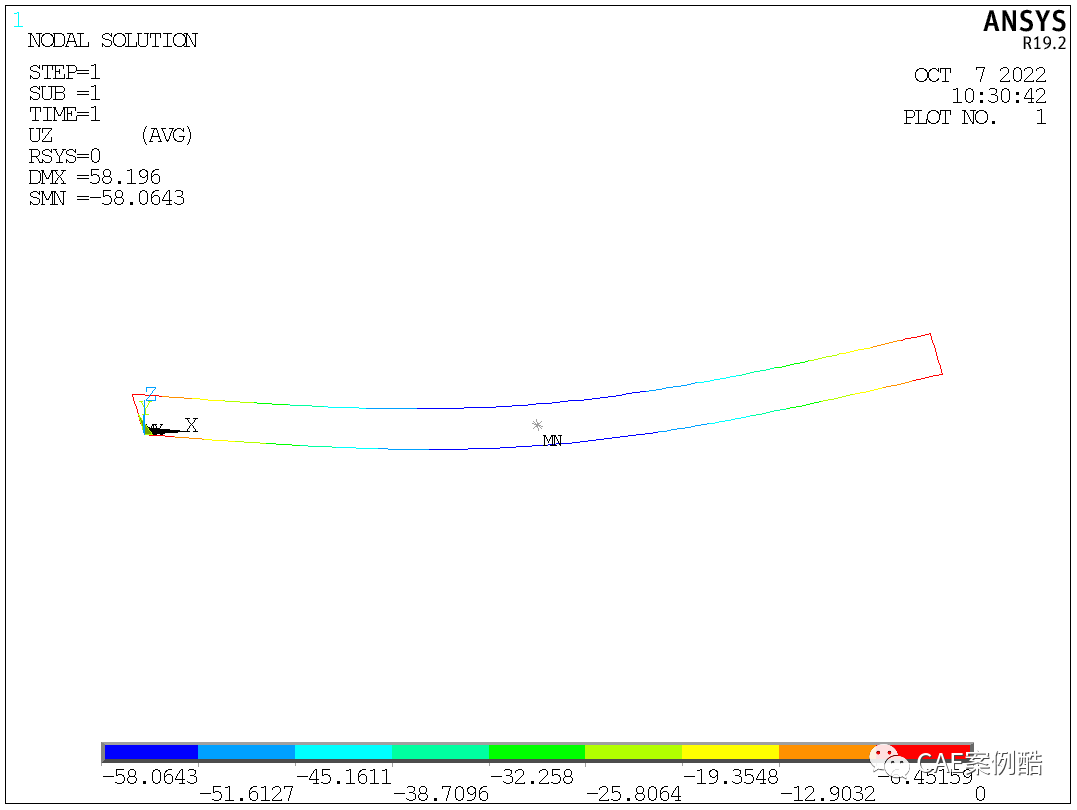Click legend value -32.258
The image size is (1077, 810).
(x=532, y=777)
